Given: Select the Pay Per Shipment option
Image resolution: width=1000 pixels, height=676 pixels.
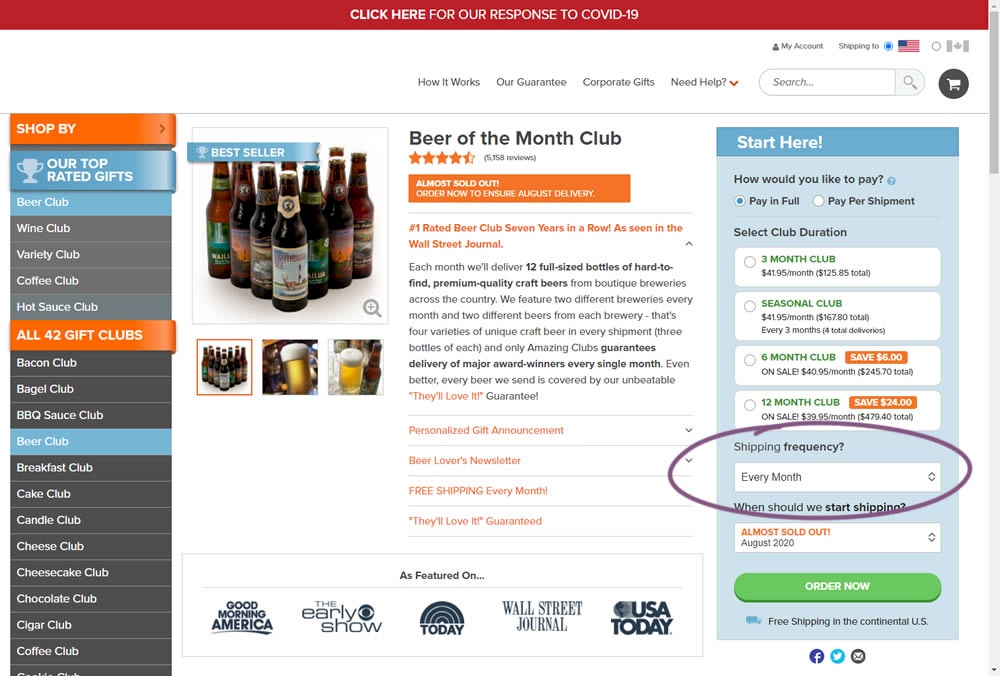Looking at the screenshot, I should (x=819, y=201).
